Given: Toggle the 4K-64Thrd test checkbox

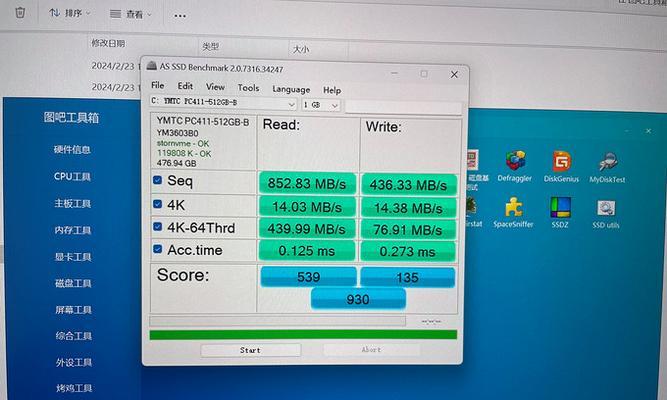Looking at the screenshot, I should 157,226.
